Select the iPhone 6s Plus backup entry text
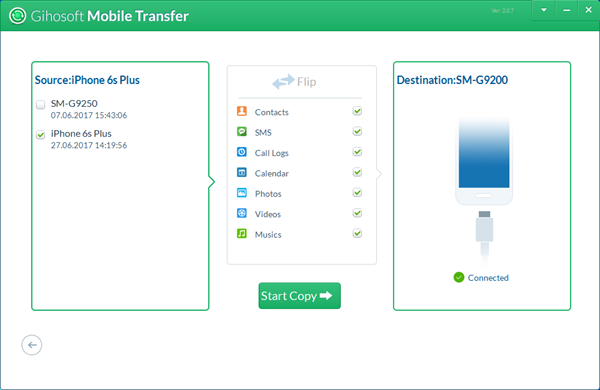 tap(81, 134)
